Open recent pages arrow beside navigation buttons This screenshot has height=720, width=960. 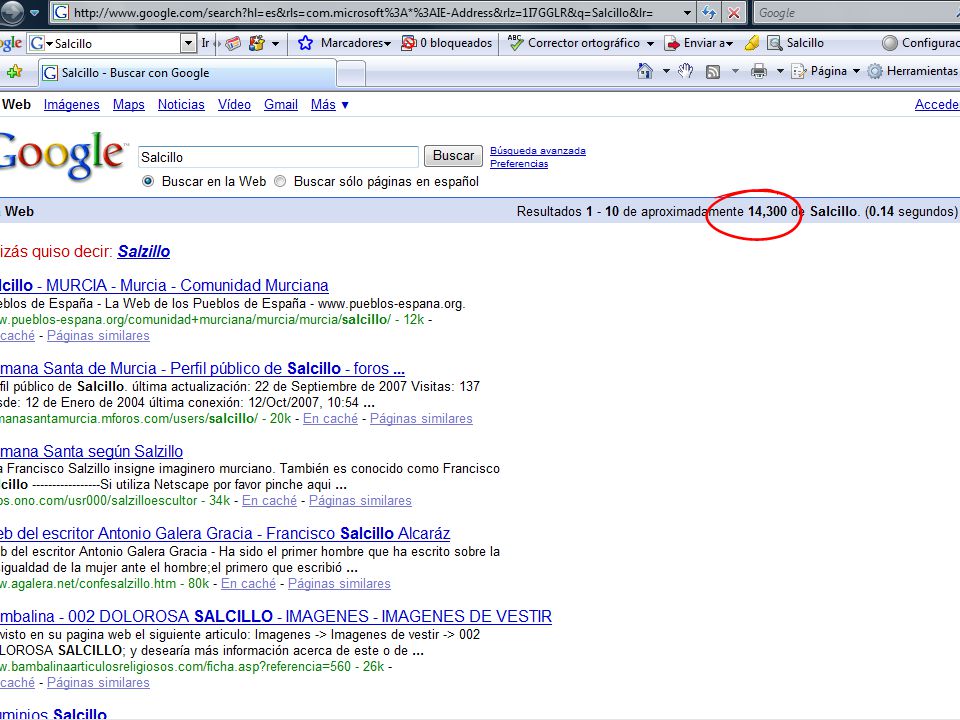point(34,12)
